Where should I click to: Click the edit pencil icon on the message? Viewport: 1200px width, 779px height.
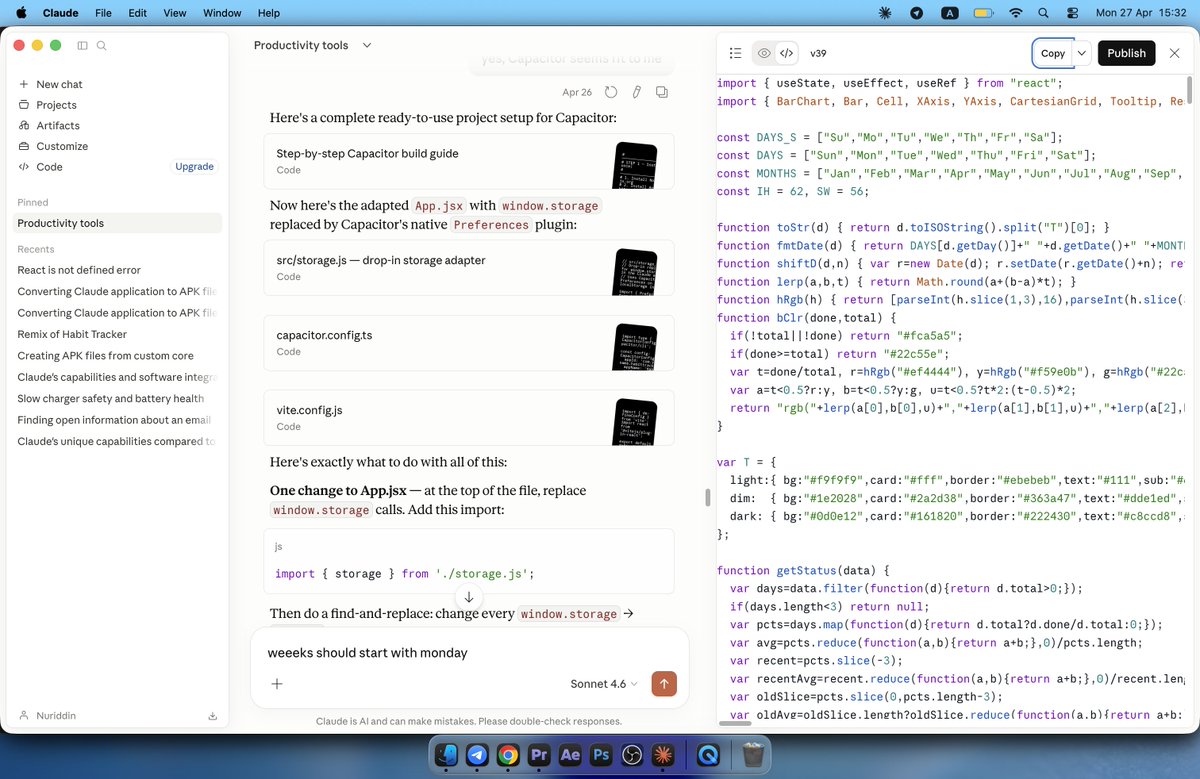(636, 92)
